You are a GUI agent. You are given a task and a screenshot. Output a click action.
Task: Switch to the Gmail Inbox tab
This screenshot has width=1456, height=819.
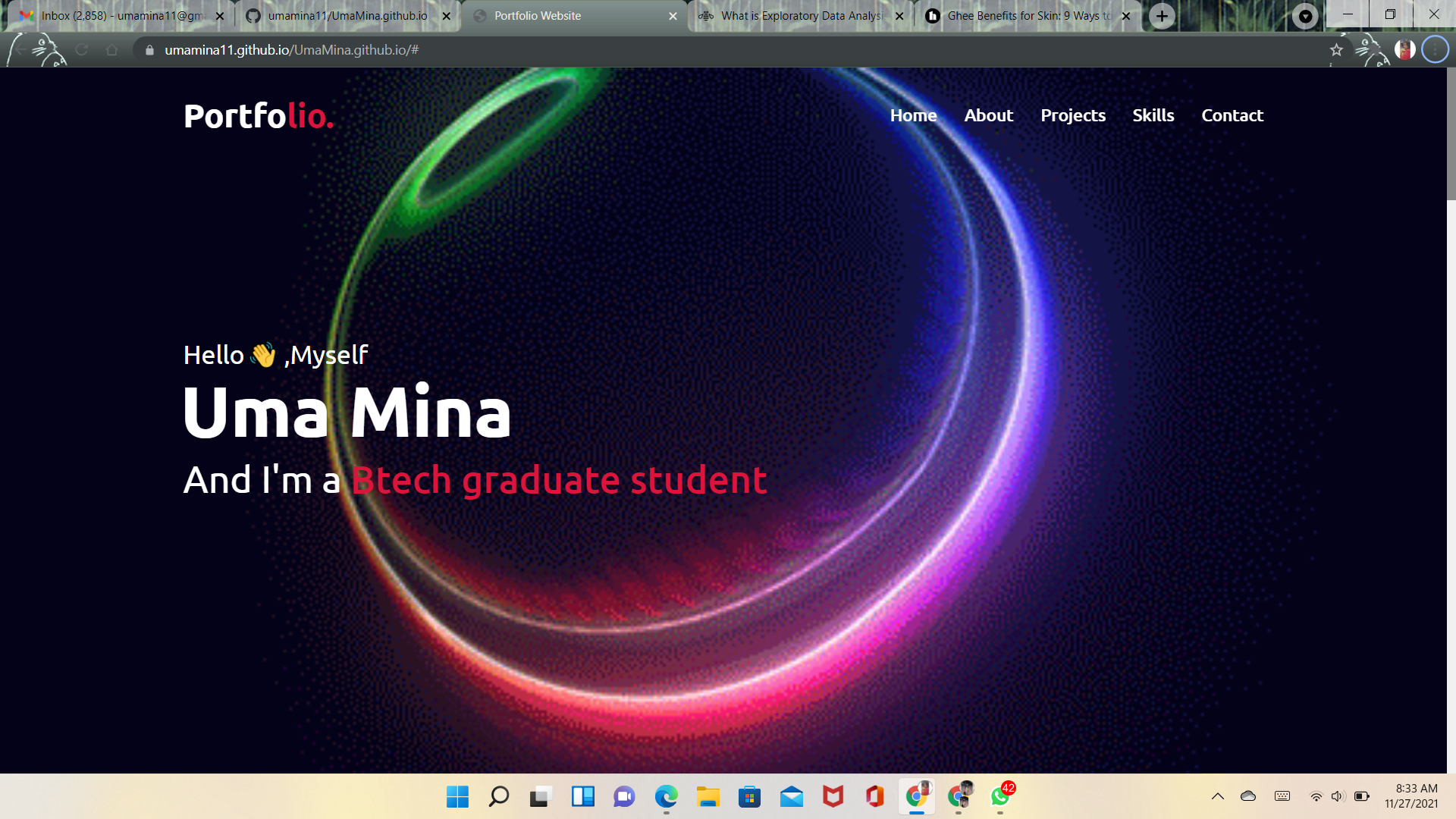(x=121, y=15)
